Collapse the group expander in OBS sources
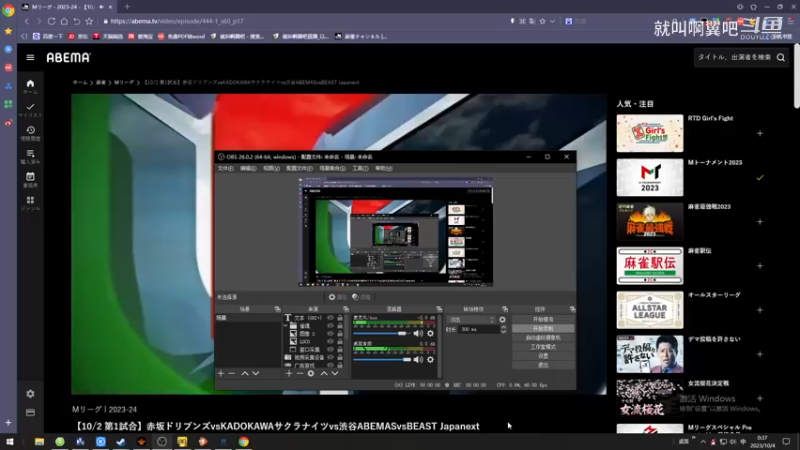 tap(286, 326)
